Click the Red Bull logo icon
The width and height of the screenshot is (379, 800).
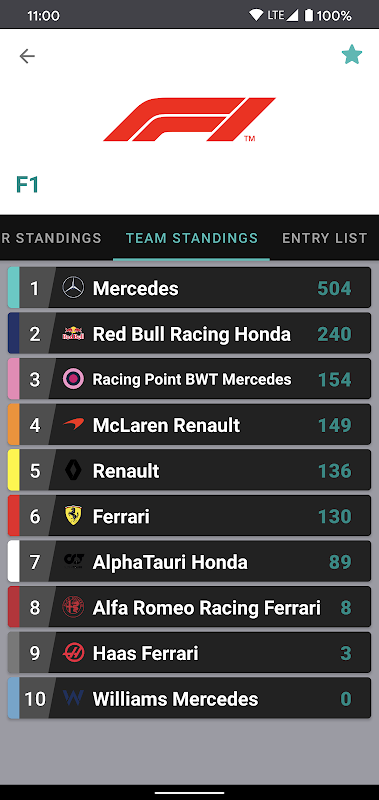pos(73,334)
